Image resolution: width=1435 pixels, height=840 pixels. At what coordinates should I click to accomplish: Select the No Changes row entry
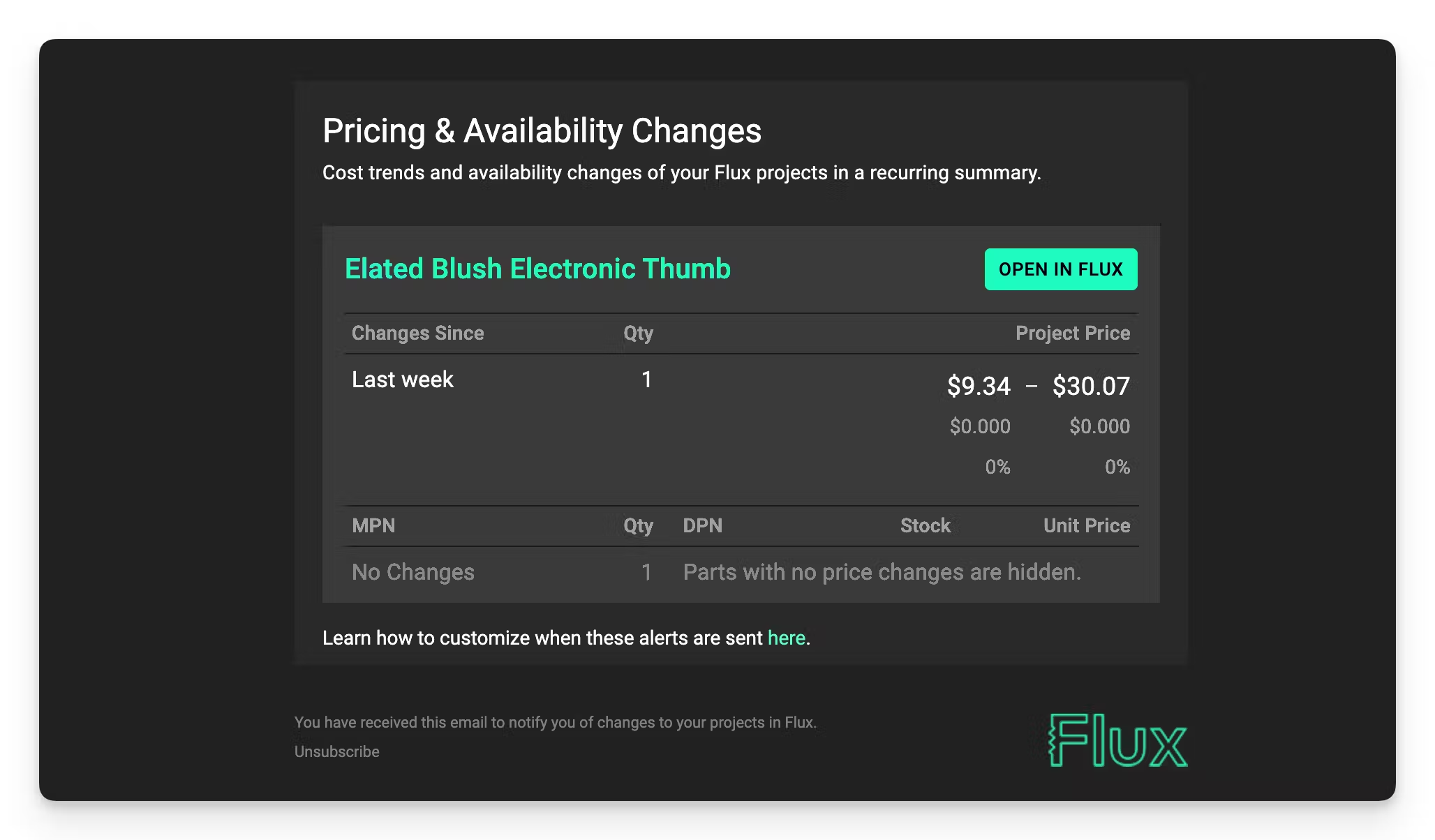(x=413, y=572)
